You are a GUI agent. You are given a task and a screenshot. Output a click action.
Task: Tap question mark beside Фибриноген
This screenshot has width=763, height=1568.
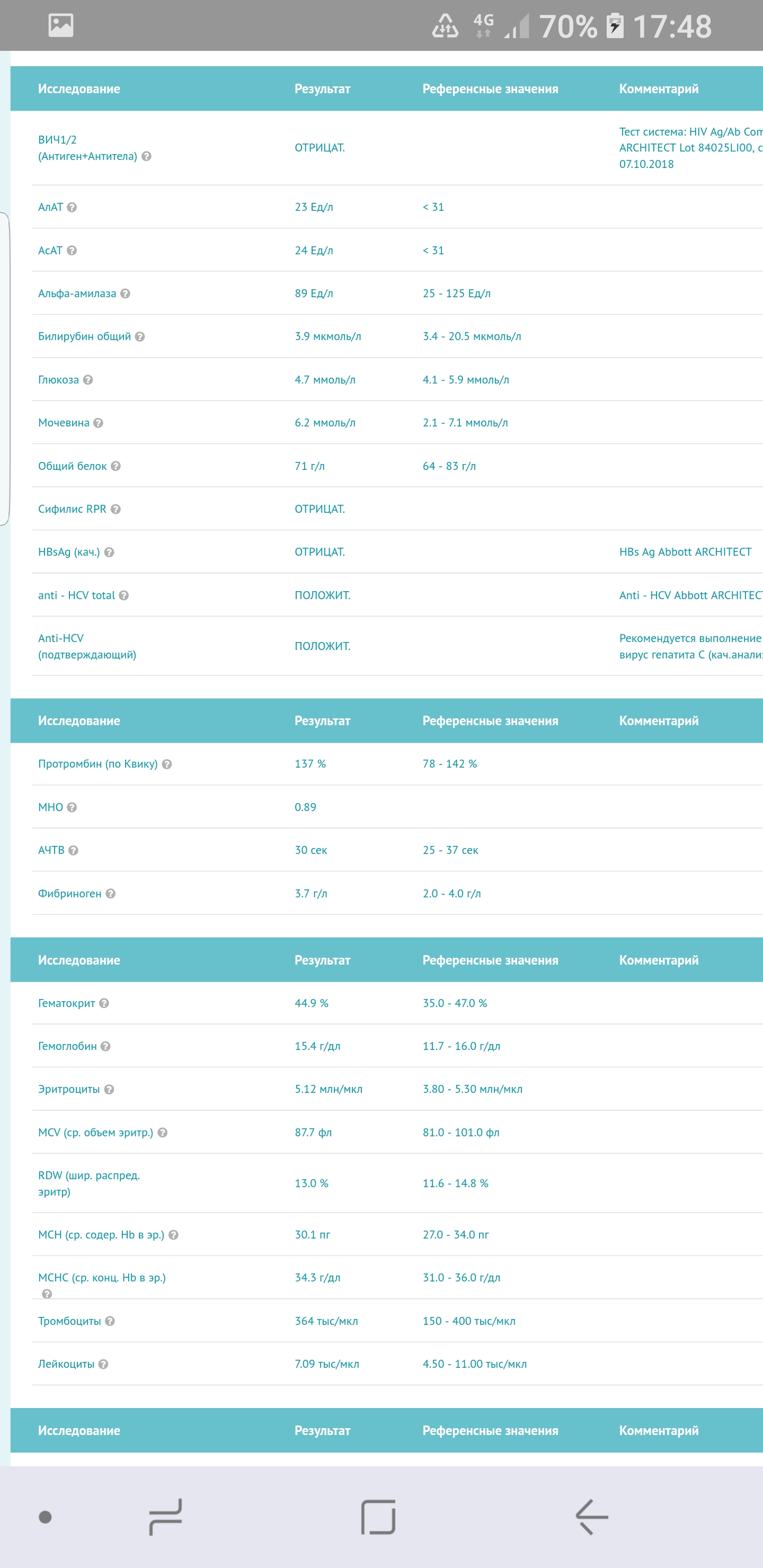(x=111, y=894)
